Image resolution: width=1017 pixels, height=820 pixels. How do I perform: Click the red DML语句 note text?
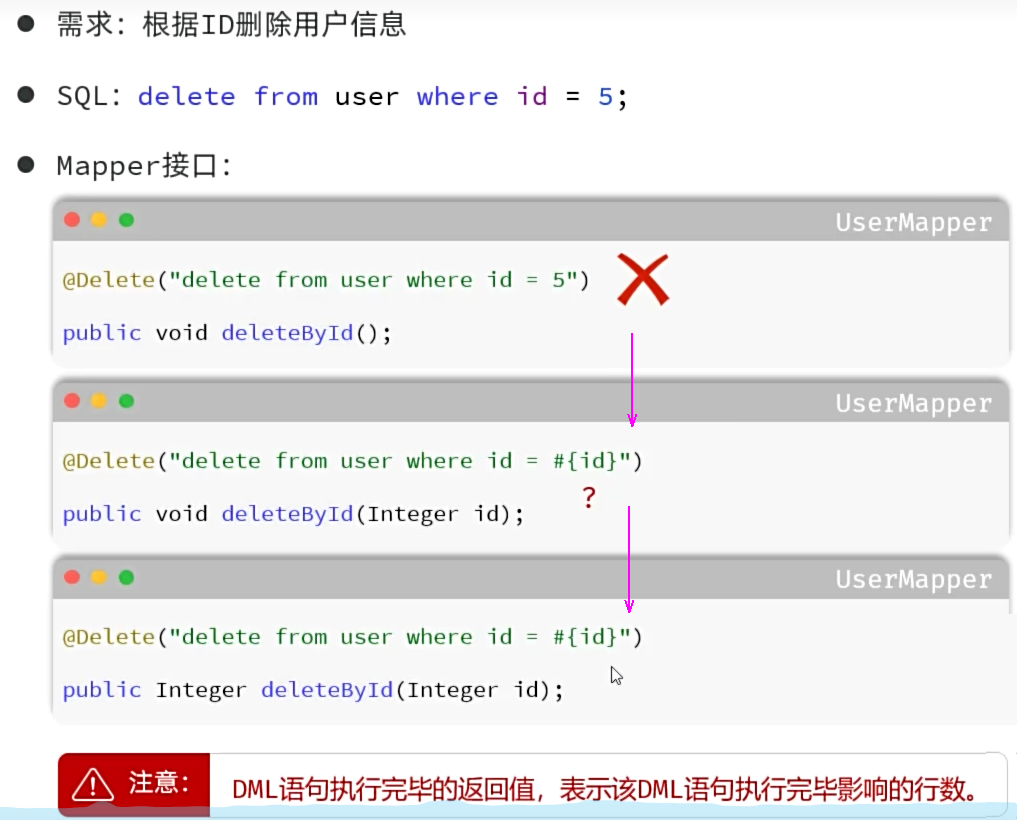point(604,788)
